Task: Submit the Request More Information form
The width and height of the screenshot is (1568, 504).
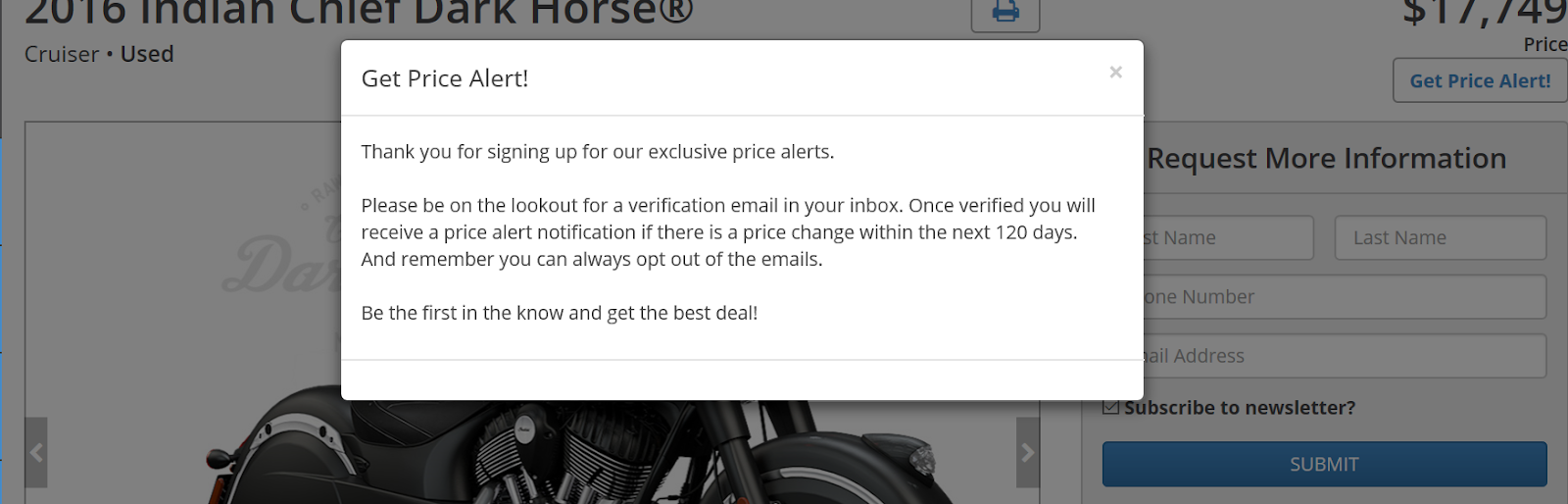Action: point(1324,464)
